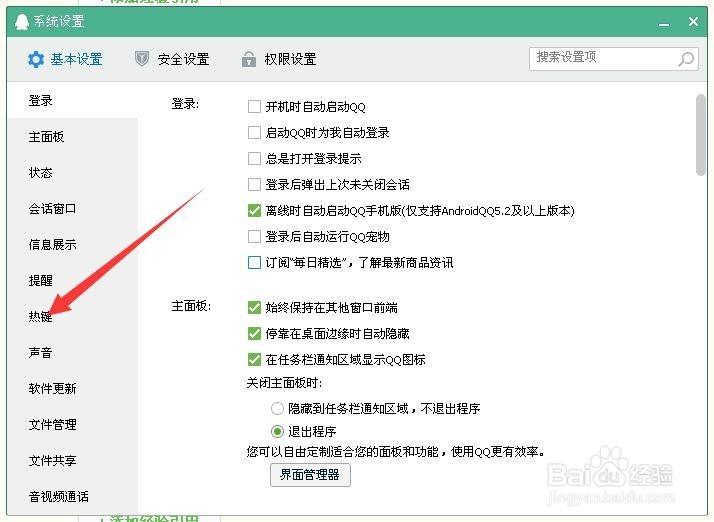Tick 总是打开登录提示 checkbox

tap(254, 159)
